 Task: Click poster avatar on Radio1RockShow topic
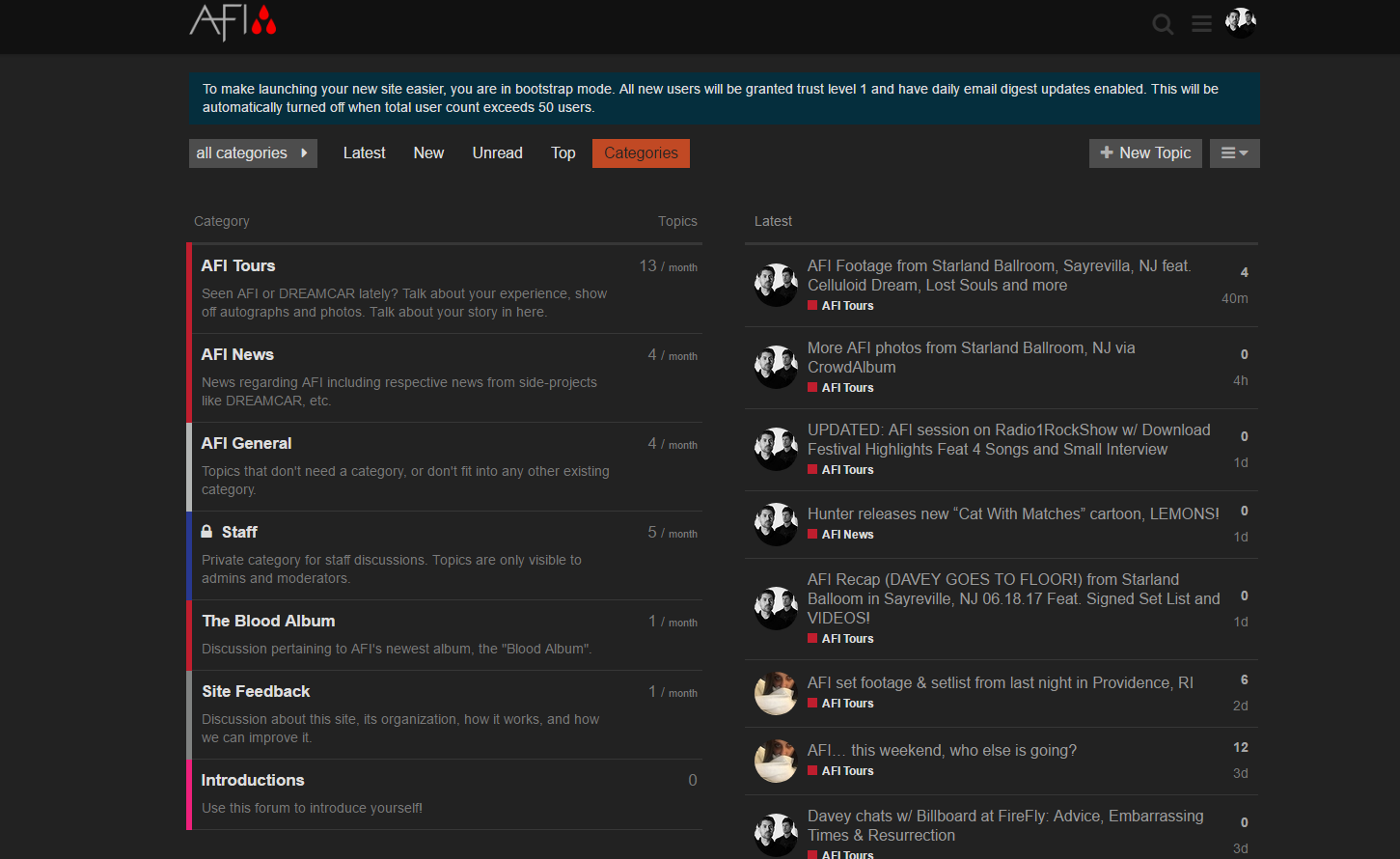[776, 449]
